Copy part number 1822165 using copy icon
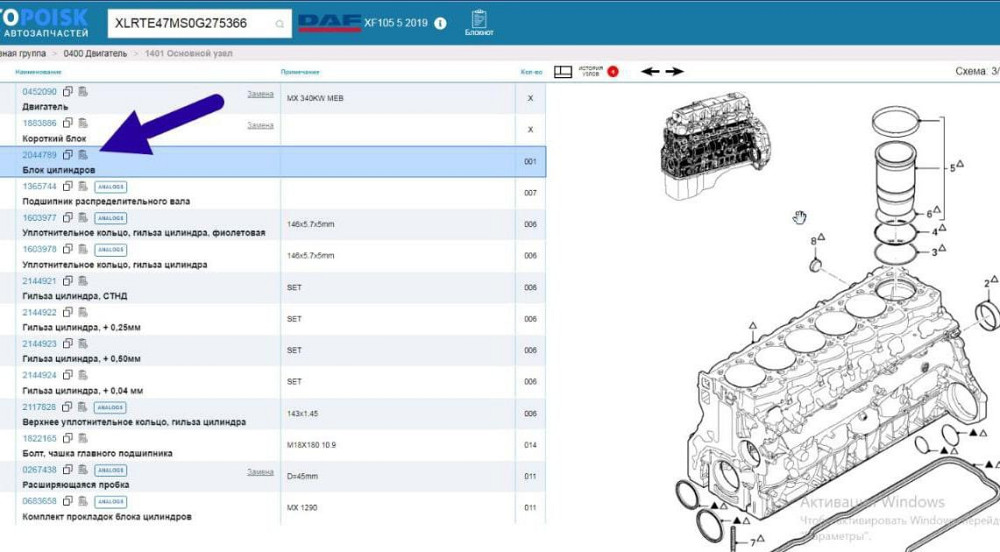 click(68, 438)
